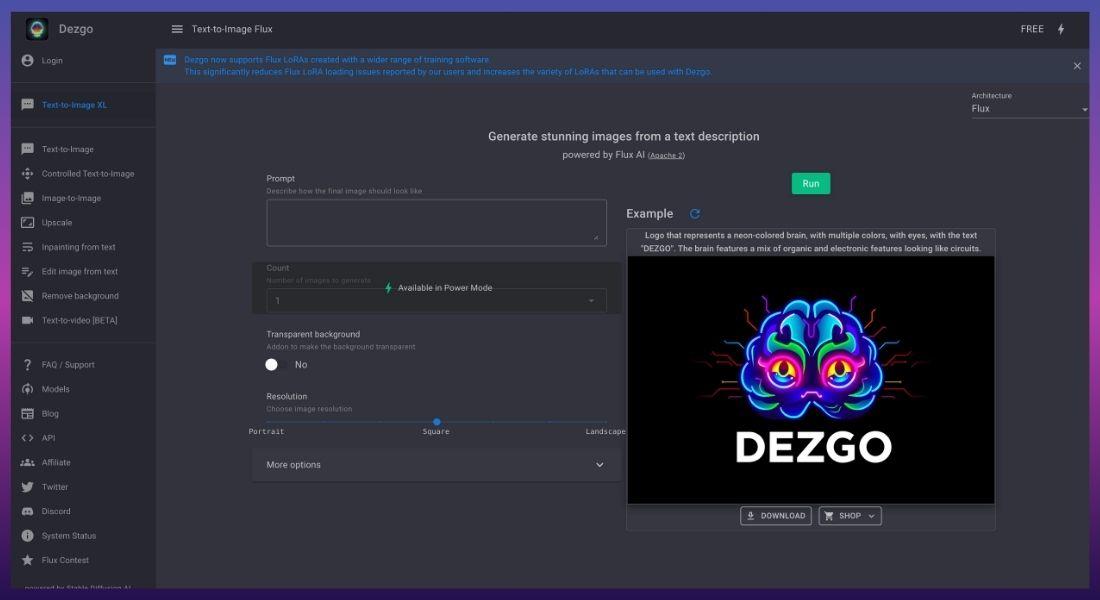Click the Text-to-Image sidebar icon
The width and height of the screenshot is (1100, 600).
pos(27,149)
